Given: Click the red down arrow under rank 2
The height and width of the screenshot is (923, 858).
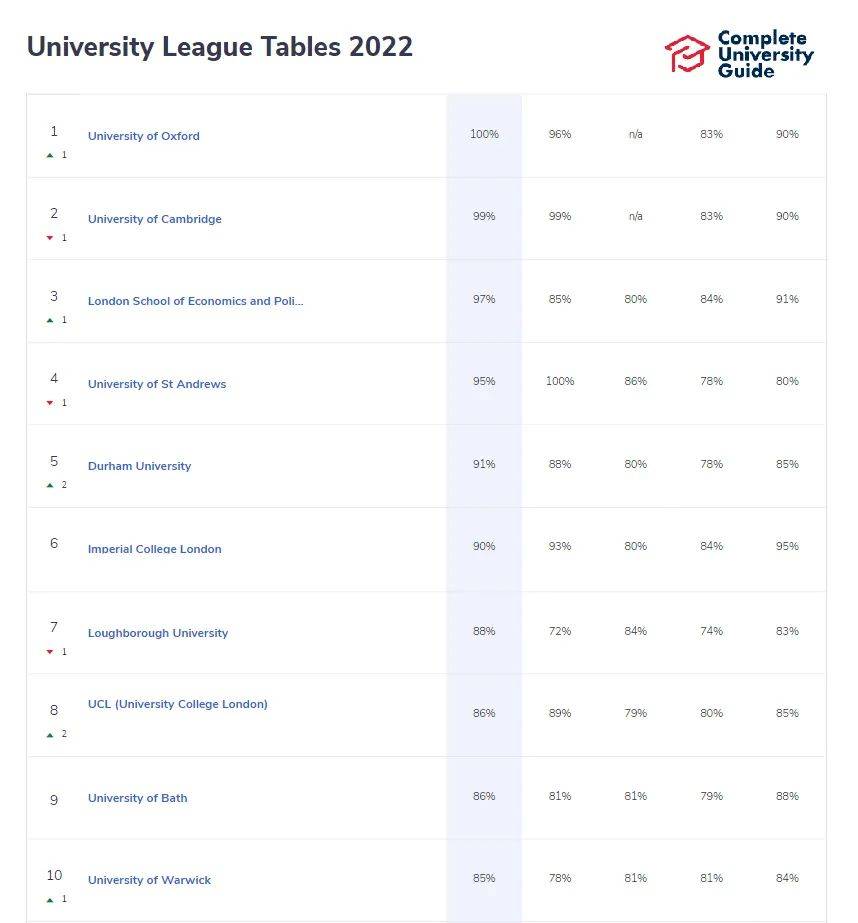Looking at the screenshot, I should (x=50, y=238).
